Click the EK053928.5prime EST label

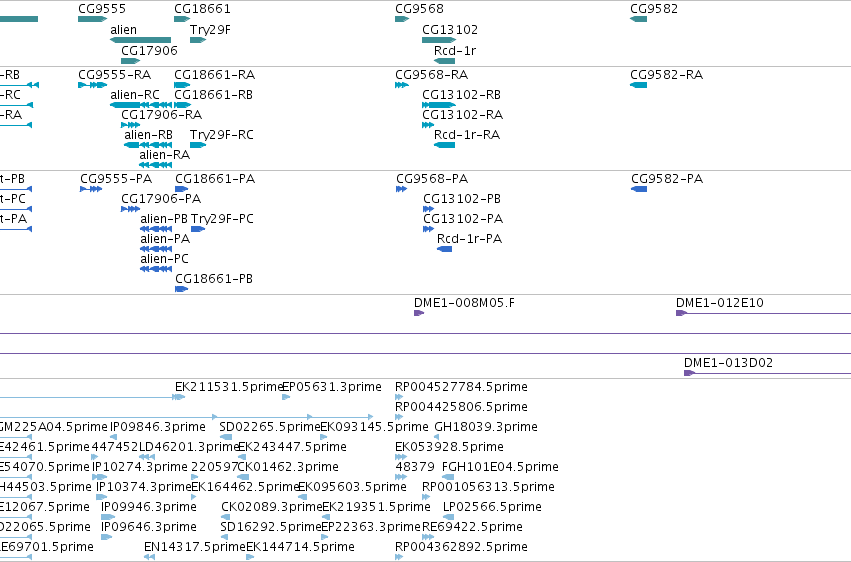449,447
